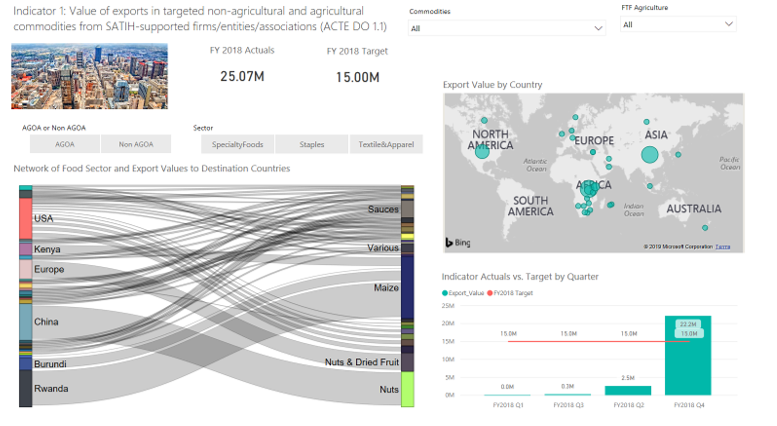
Task: Click the Australia bubble marker on map
Action: click(x=705, y=228)
